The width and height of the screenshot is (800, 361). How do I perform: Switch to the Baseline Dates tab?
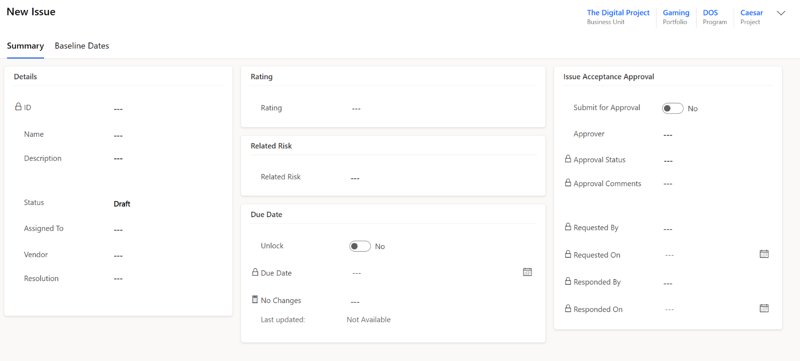click(x=82, y=46)
